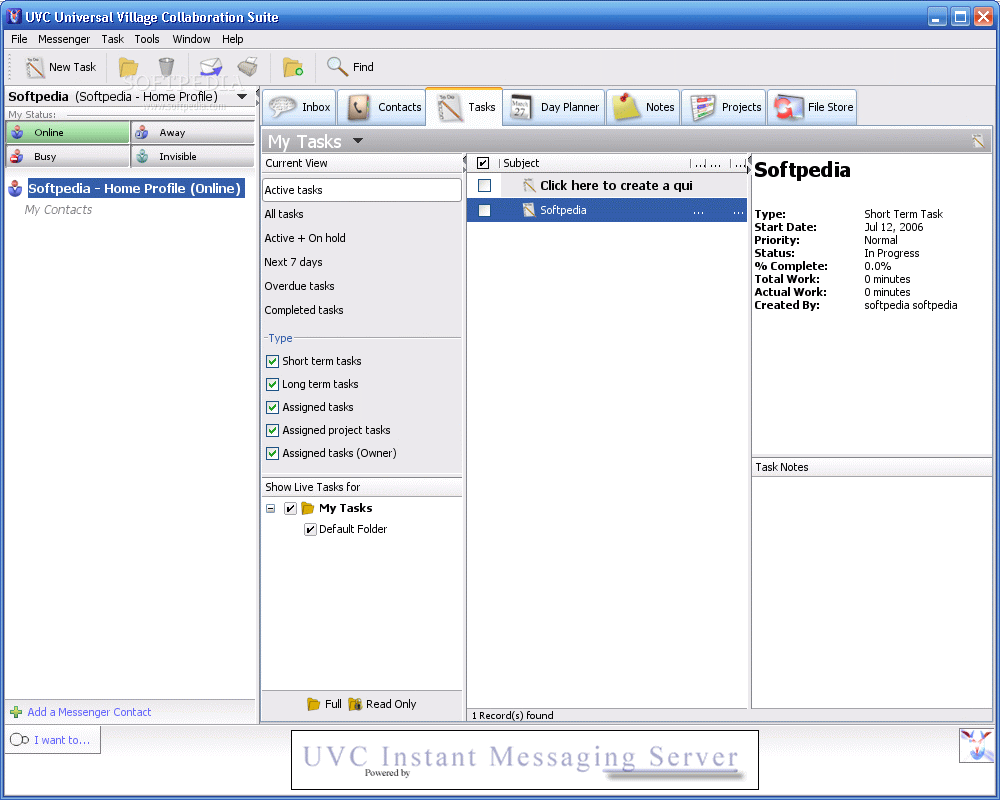Open the My Tasks dropdown arrow

coord(358,140)
